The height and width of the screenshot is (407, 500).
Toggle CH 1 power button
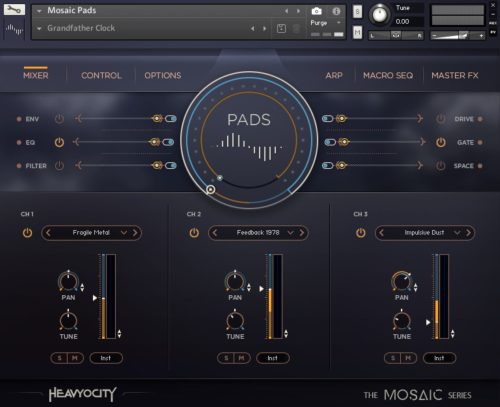tap(27, 233)
